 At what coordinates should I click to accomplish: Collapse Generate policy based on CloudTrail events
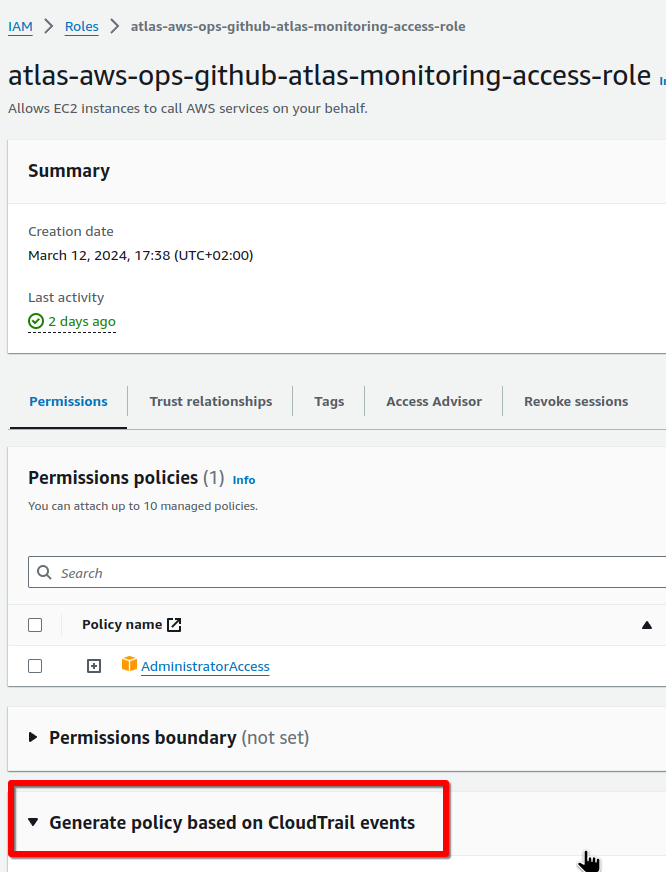33,822
